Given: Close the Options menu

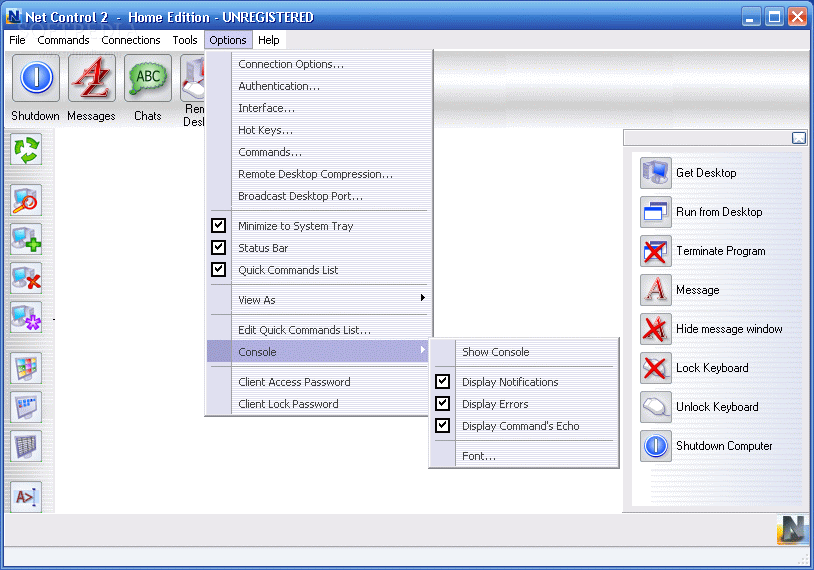Looking at the screenshot, I should [228, 40].
